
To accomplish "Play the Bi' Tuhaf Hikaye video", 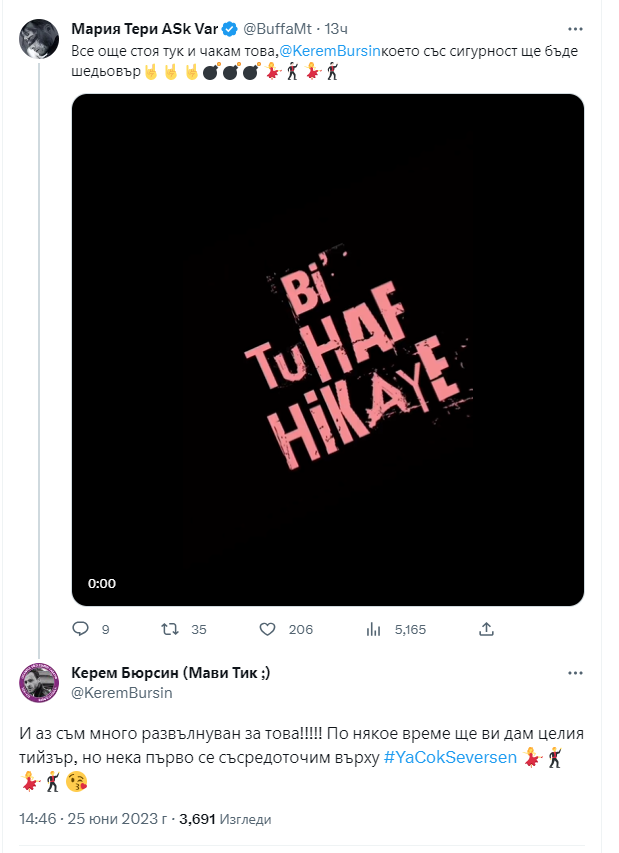I will coord(328,349).
